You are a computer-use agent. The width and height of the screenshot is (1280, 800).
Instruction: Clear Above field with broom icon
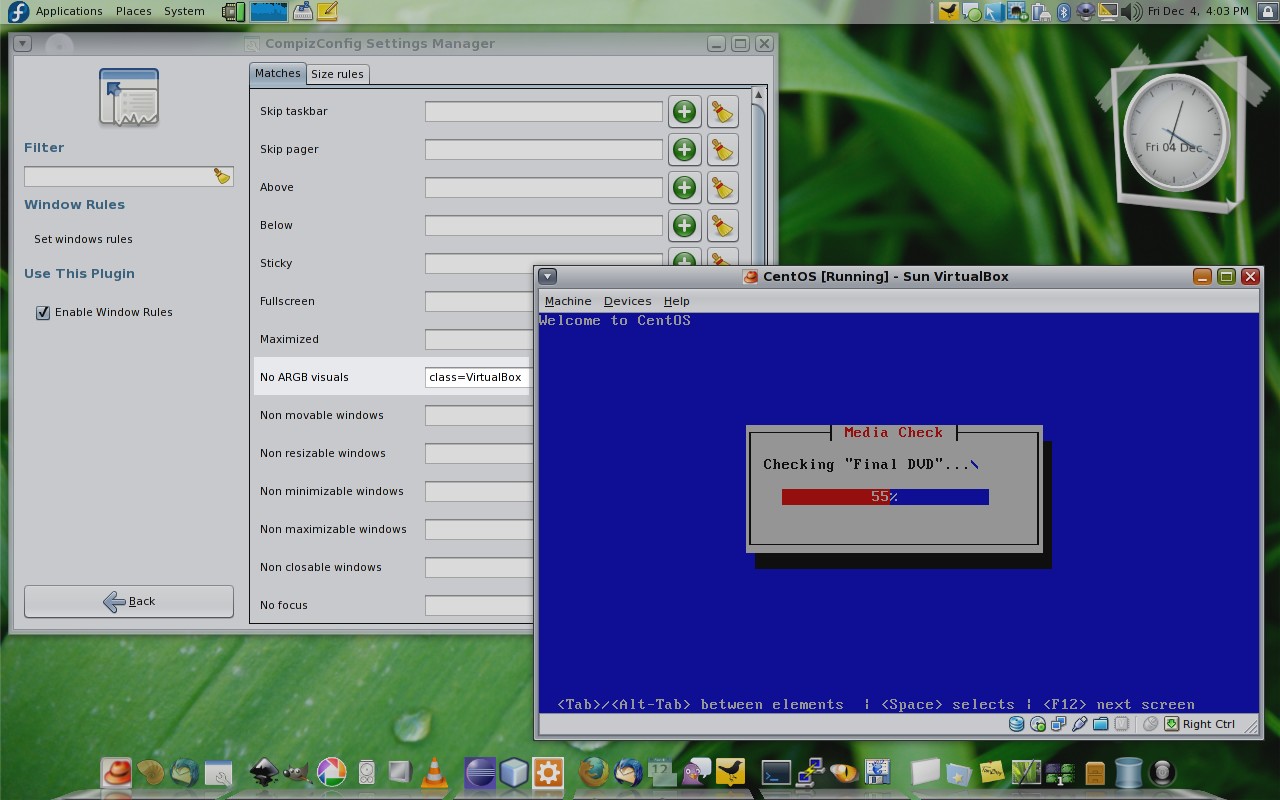[x=722, y=187]
